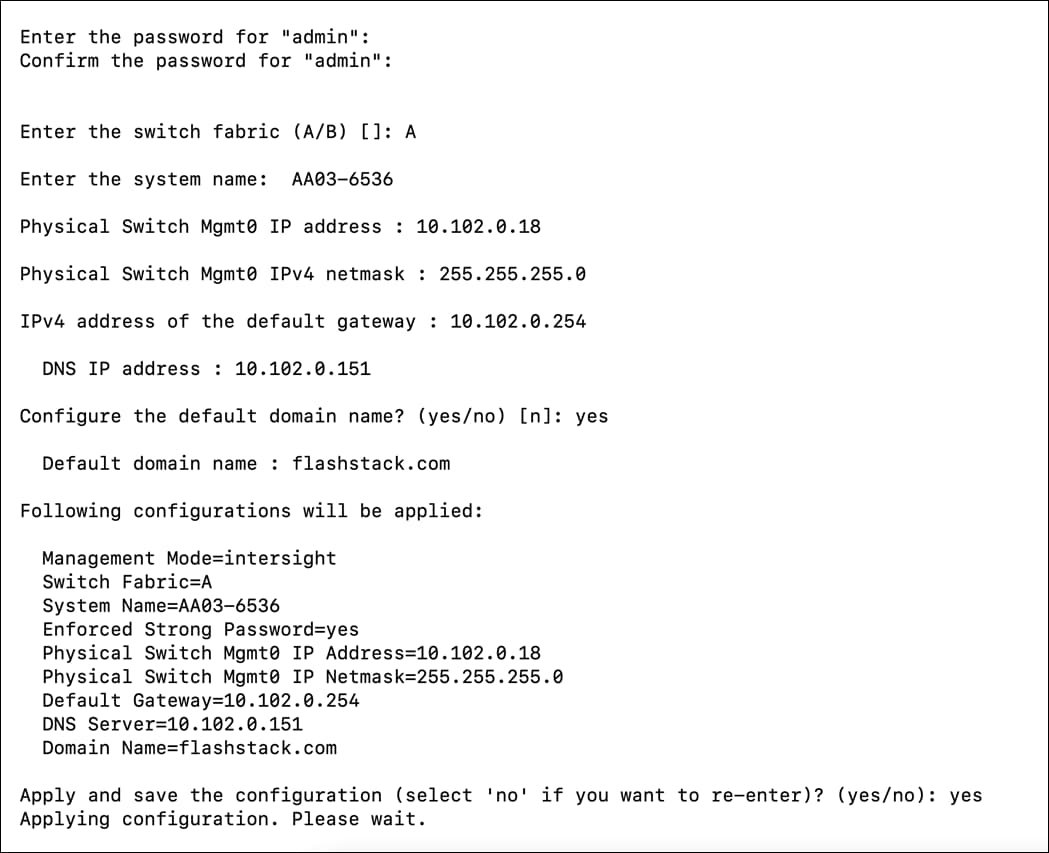This screenshot has height=853, width=1049.
Task: Click the admin password entry prompt line
Action: pyautogui.click(x=195, y=37)
